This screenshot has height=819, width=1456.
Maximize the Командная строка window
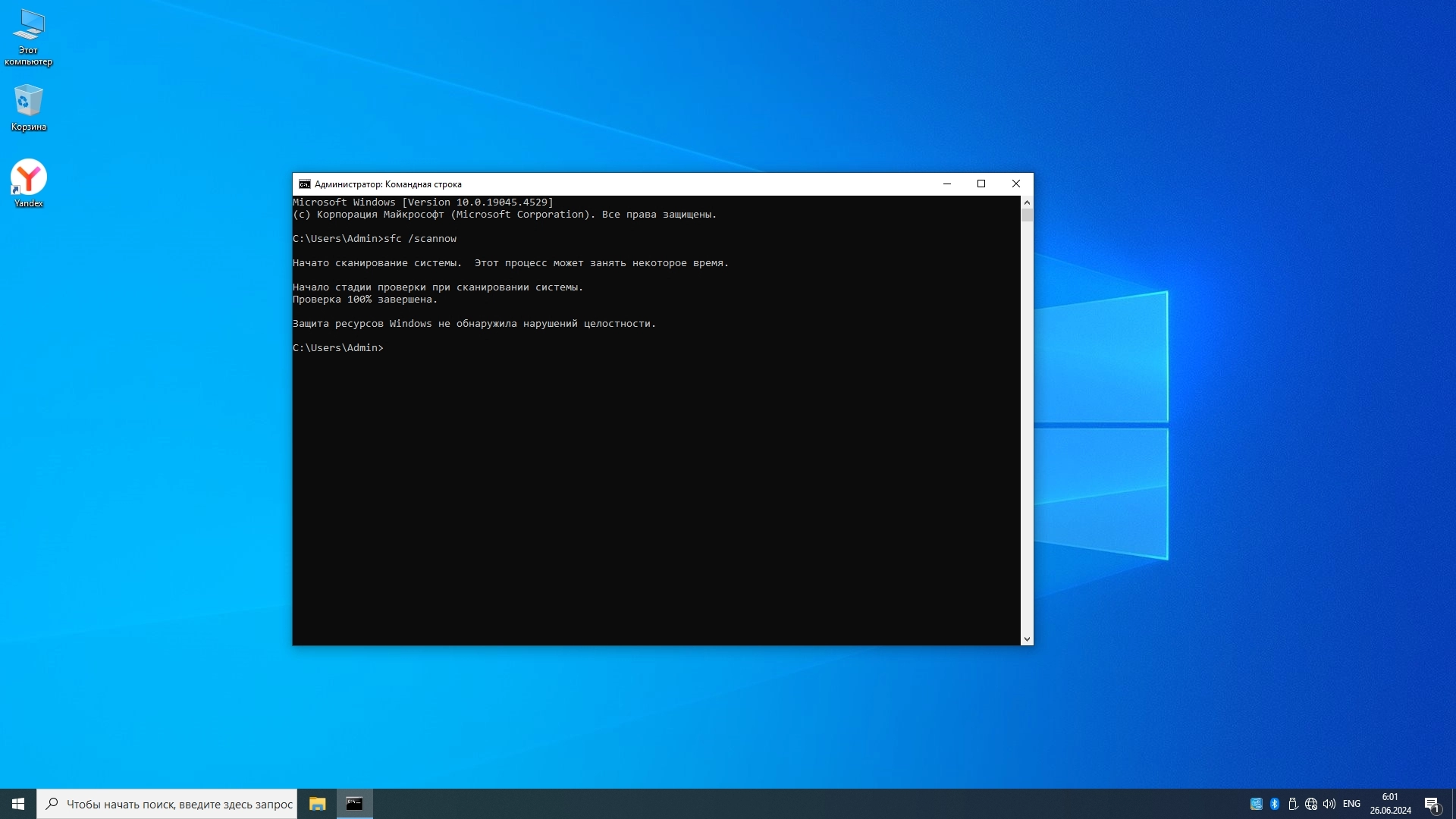(981, 184)
